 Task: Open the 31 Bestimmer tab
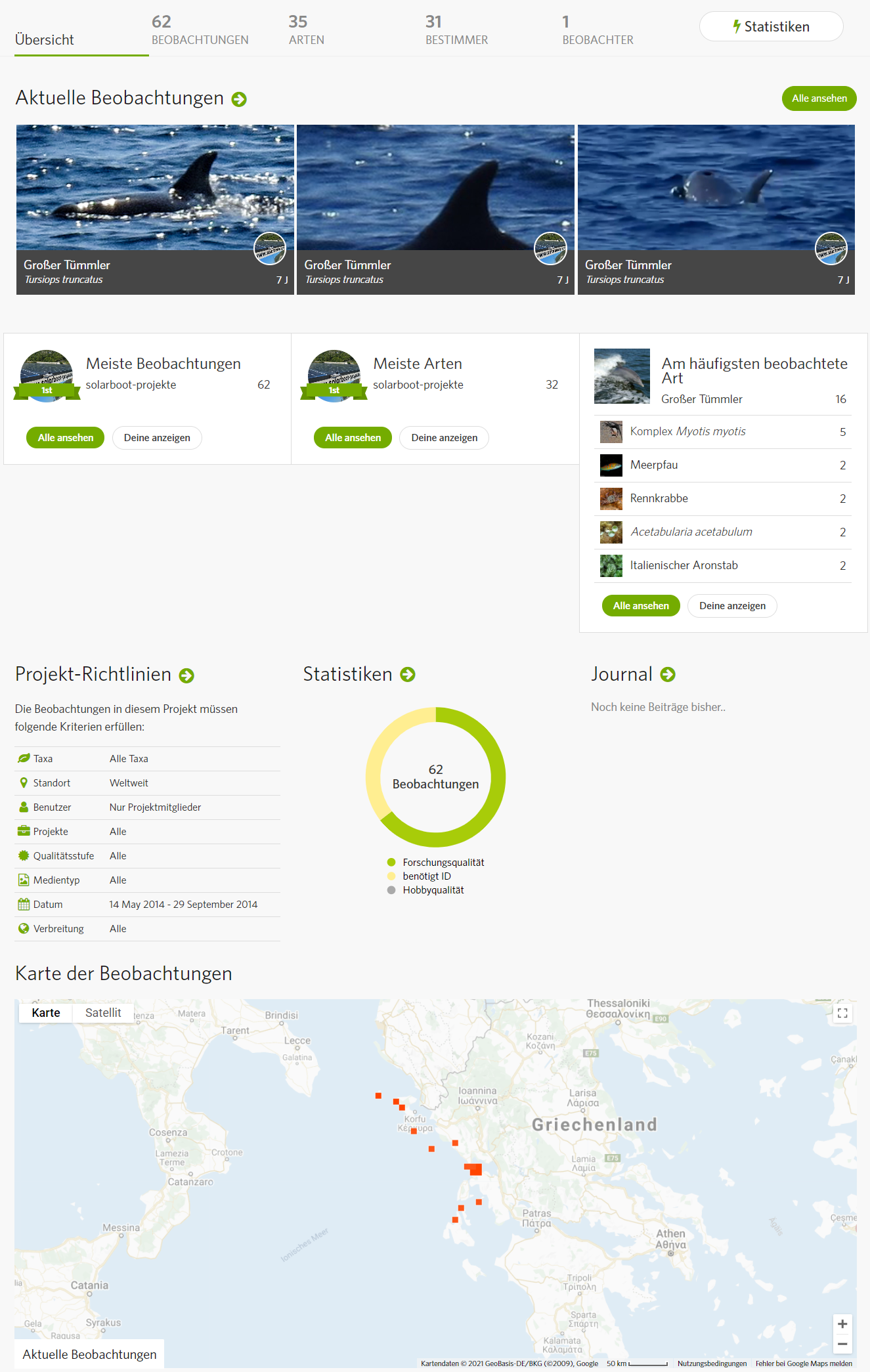point(456,31)
